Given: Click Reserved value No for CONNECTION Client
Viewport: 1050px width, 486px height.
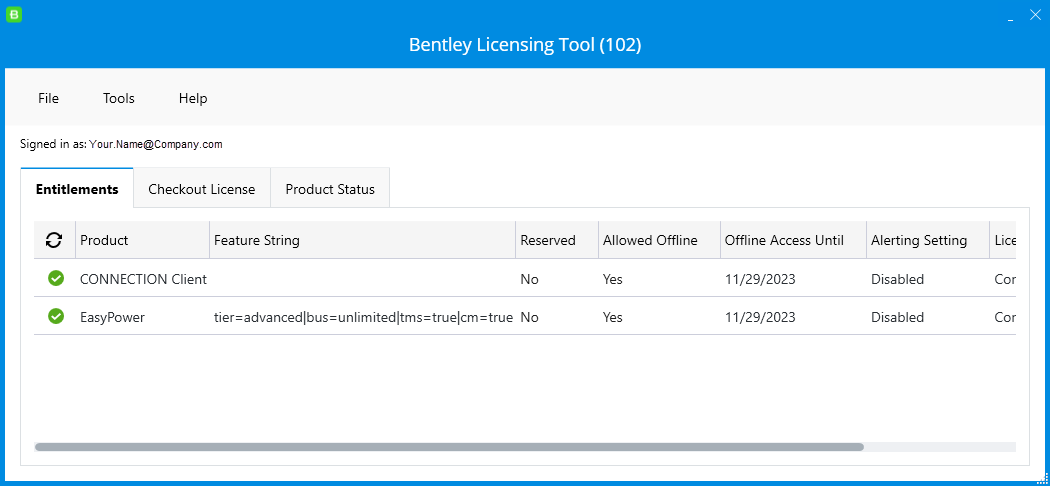Looking at the screenshot, I should tap(529, 279).
